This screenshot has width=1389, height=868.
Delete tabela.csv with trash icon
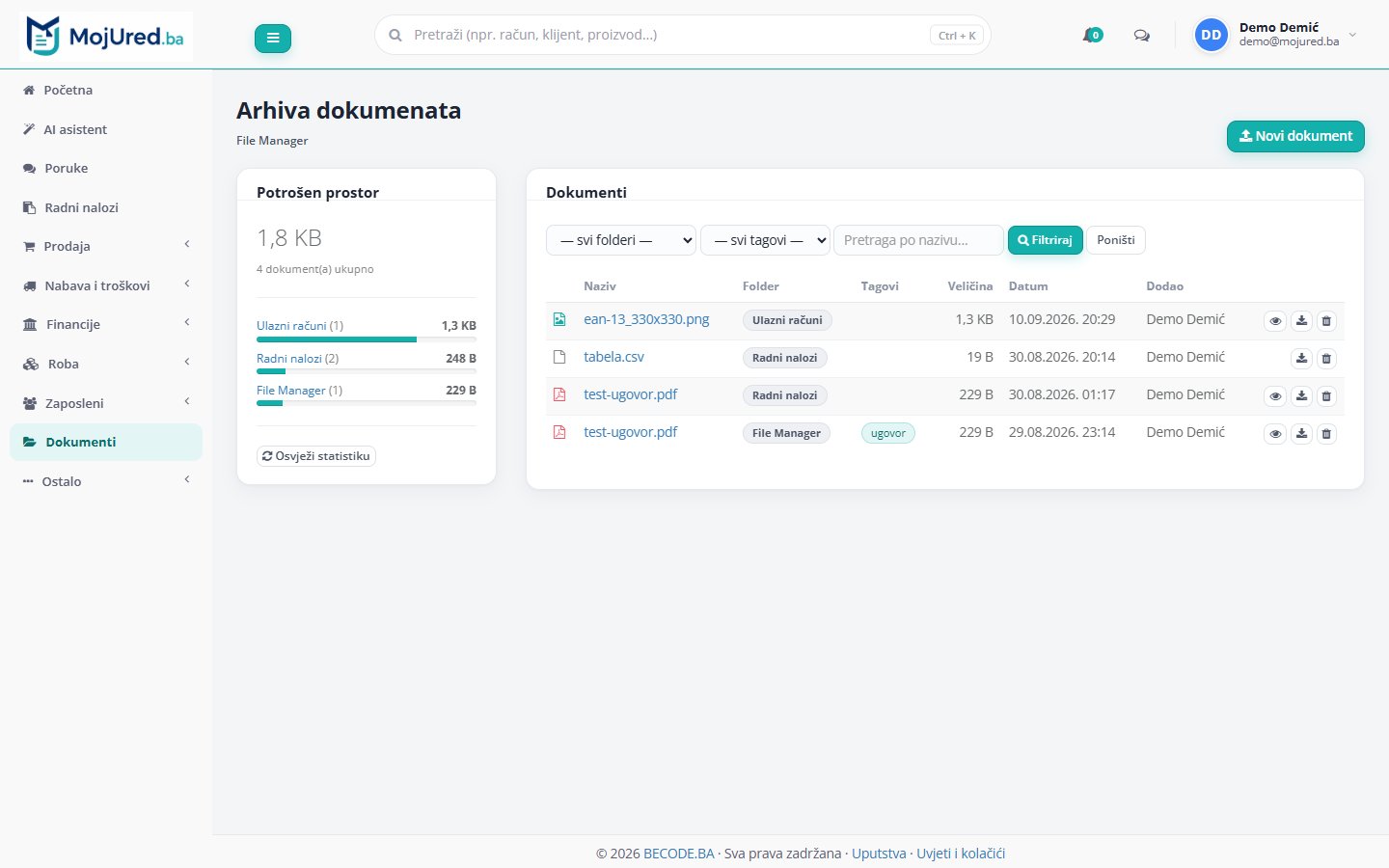pos(1326,359)
